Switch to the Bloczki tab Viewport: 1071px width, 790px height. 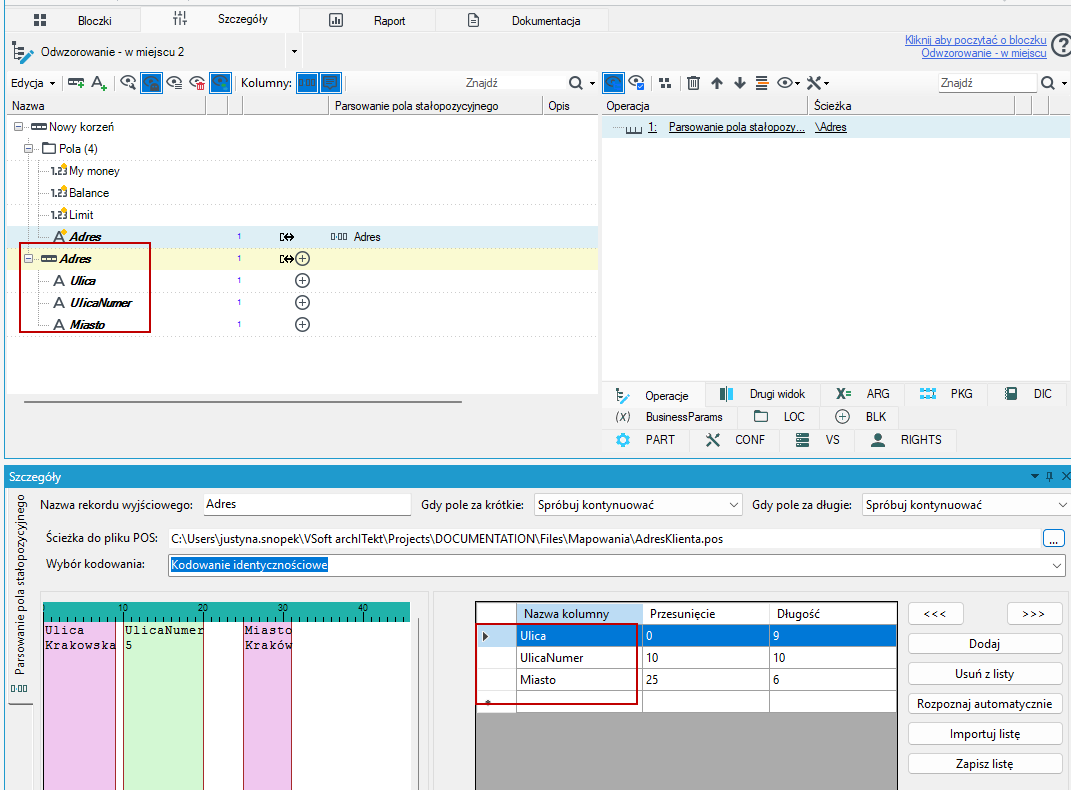coord(72,20)
